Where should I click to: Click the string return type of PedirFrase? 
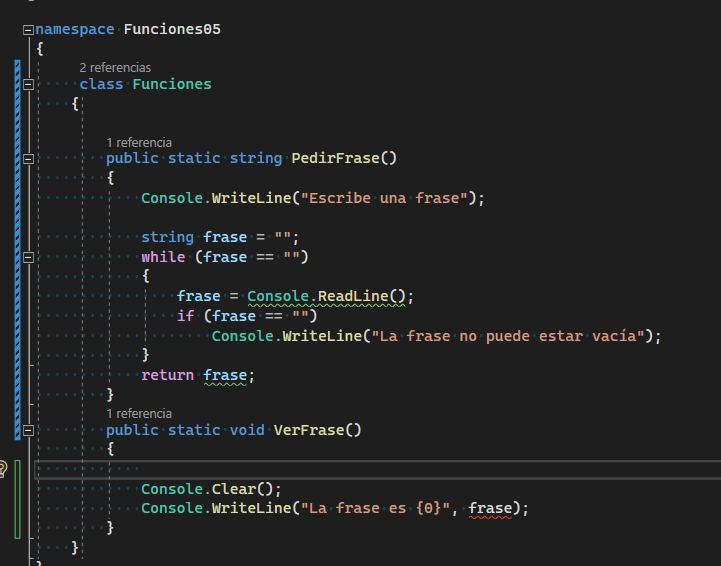(256, 158)
